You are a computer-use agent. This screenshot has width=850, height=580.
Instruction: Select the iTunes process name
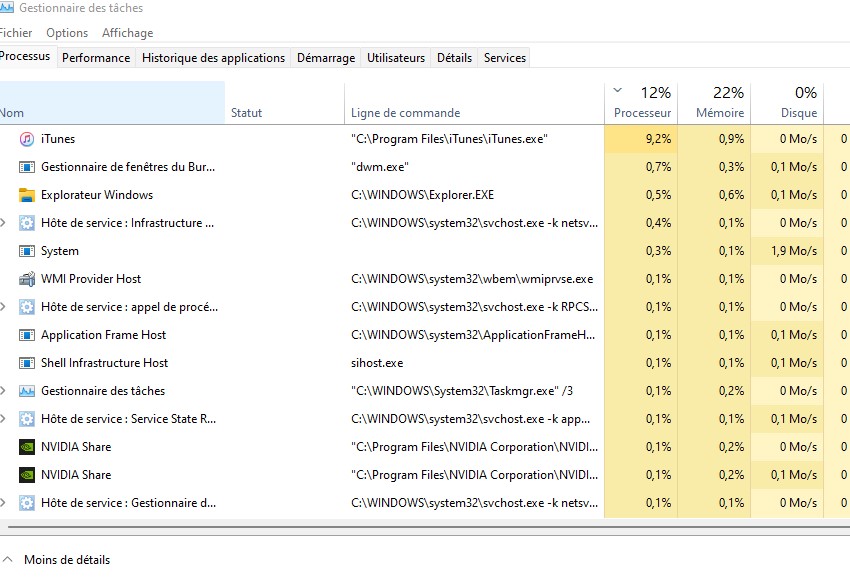(58, 139)
